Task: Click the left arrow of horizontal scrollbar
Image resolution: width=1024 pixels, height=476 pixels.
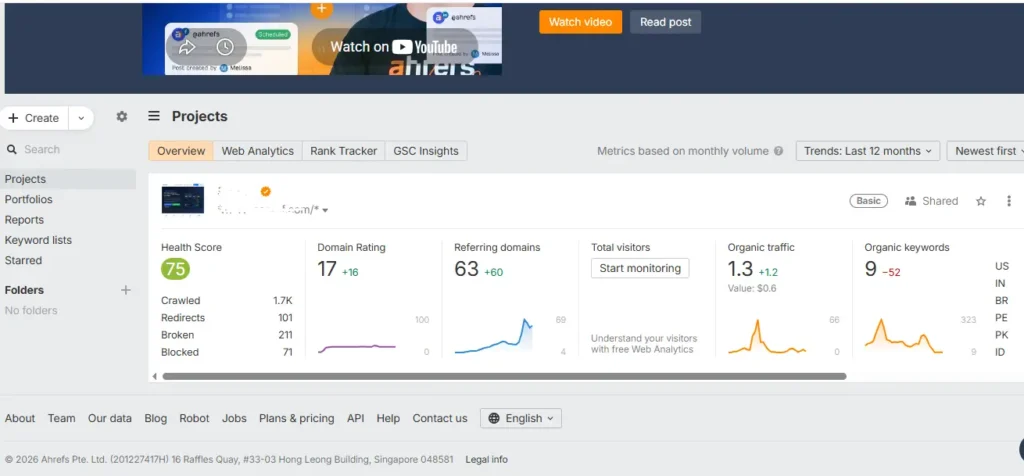Action: tap(155, 376)
